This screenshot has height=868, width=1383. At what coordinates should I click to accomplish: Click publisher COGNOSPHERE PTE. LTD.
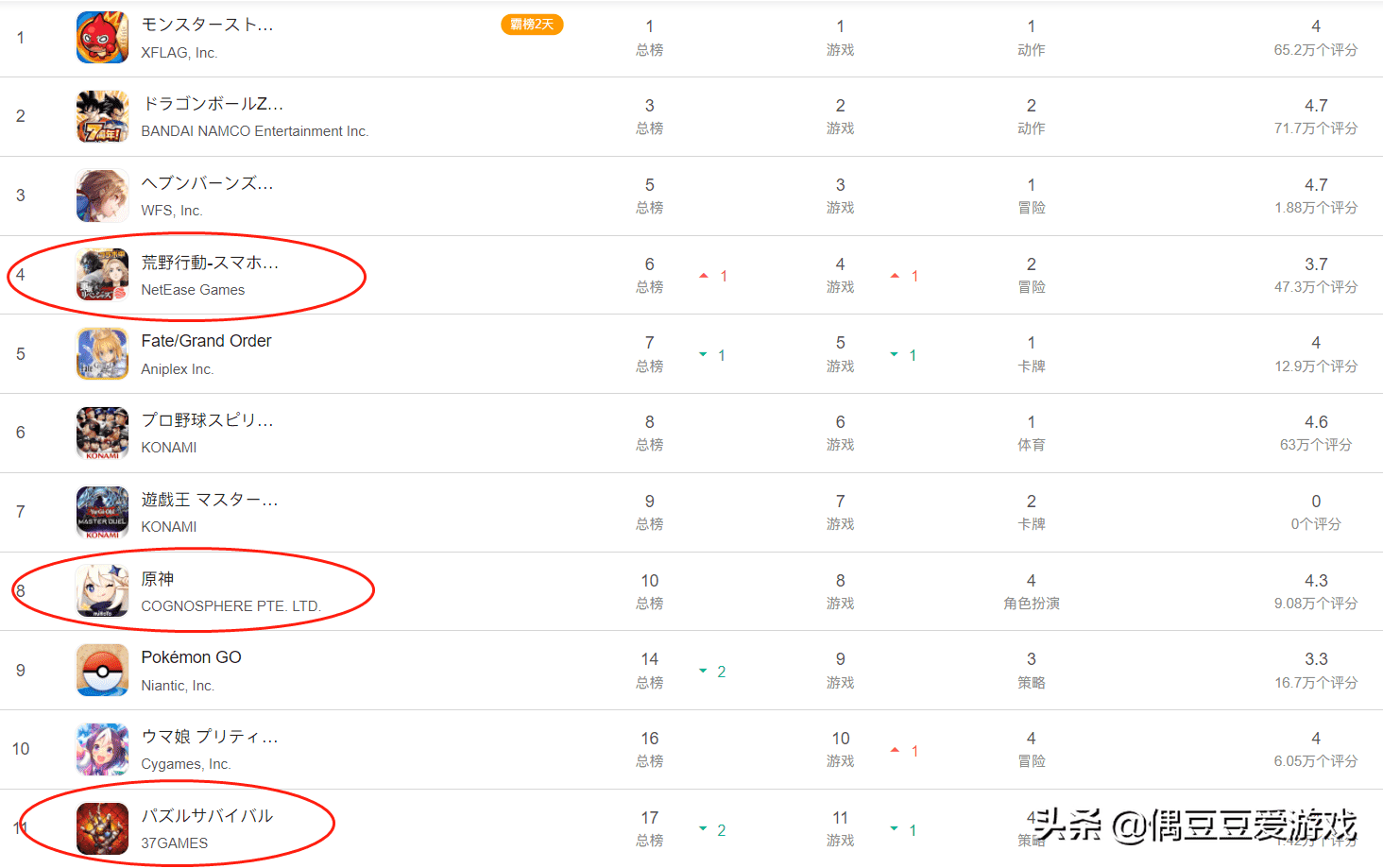tap(231, 606)
